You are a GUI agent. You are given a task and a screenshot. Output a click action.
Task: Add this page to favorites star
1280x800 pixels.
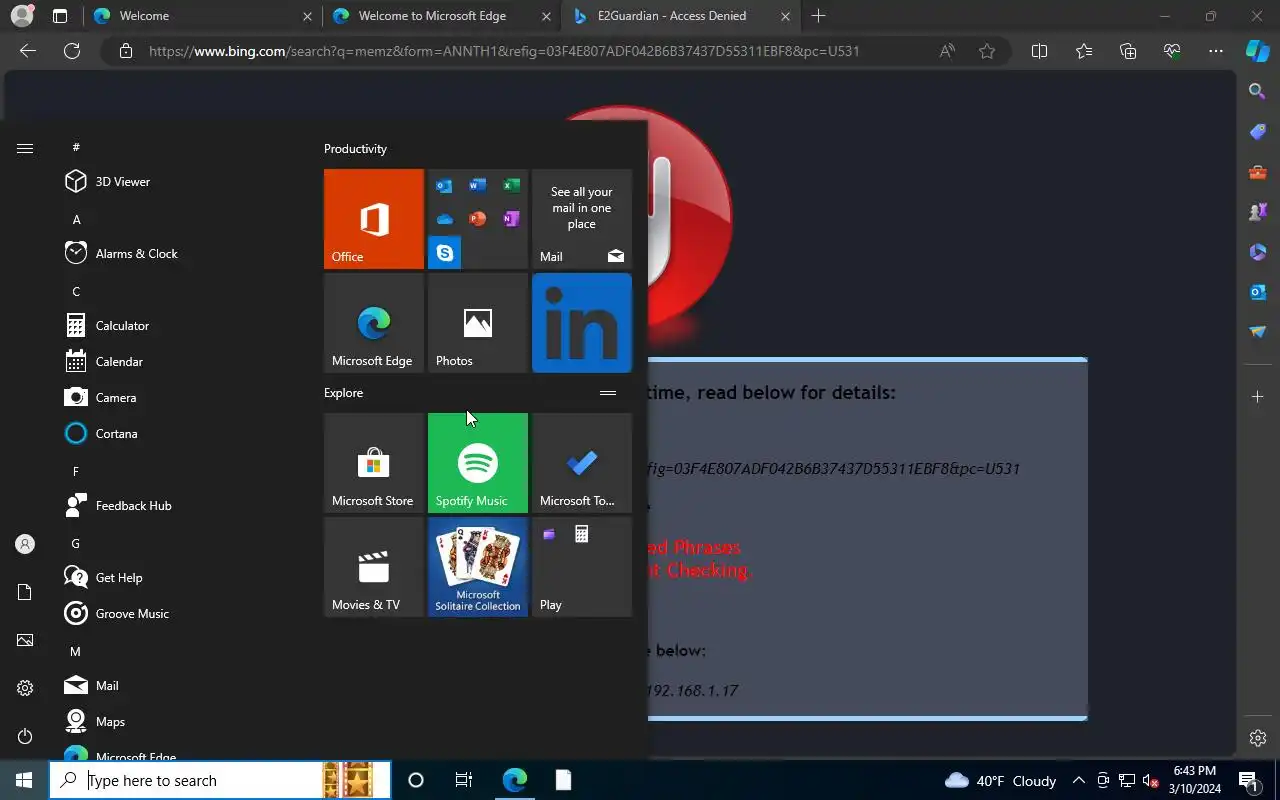(x=987, y=51)
